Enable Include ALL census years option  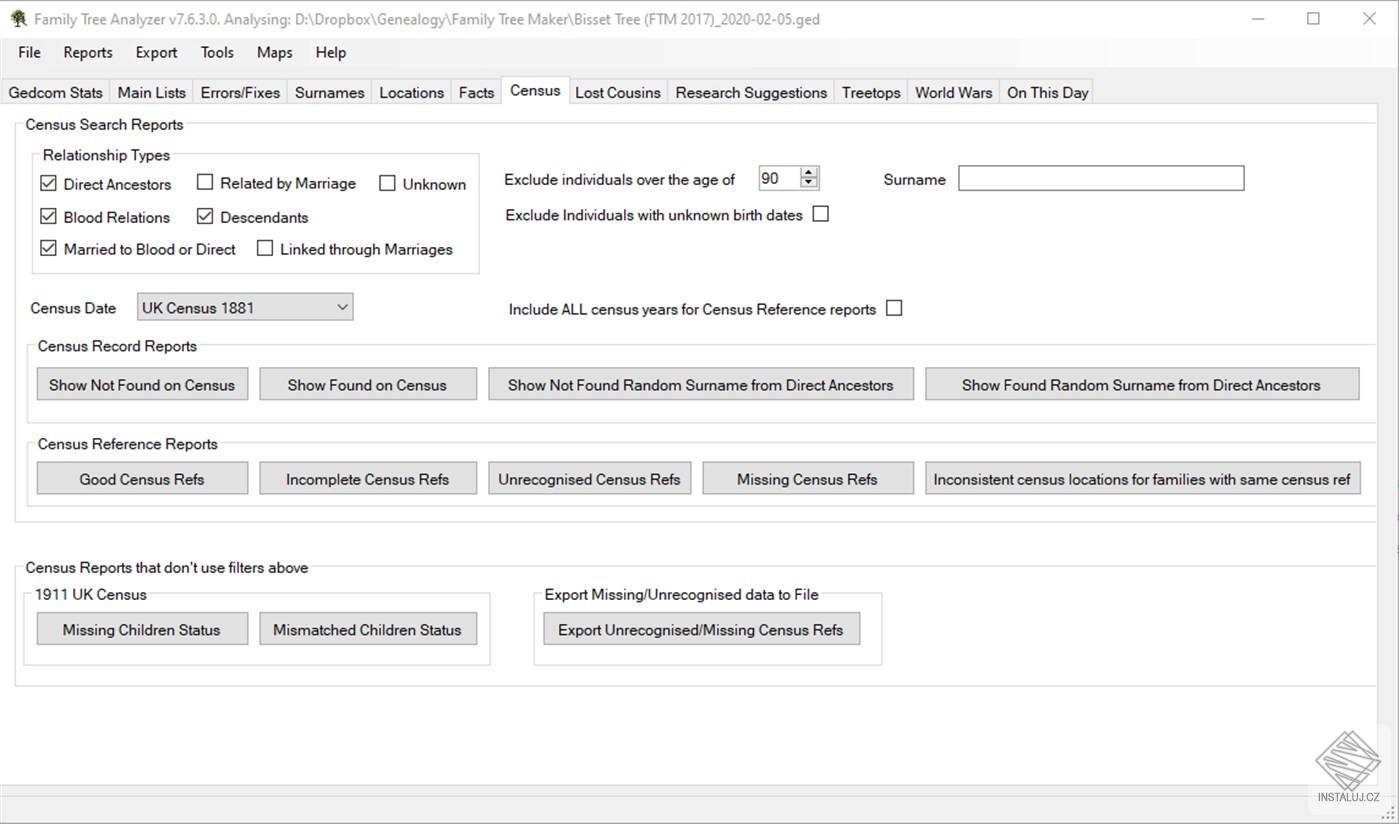(894, 308)
